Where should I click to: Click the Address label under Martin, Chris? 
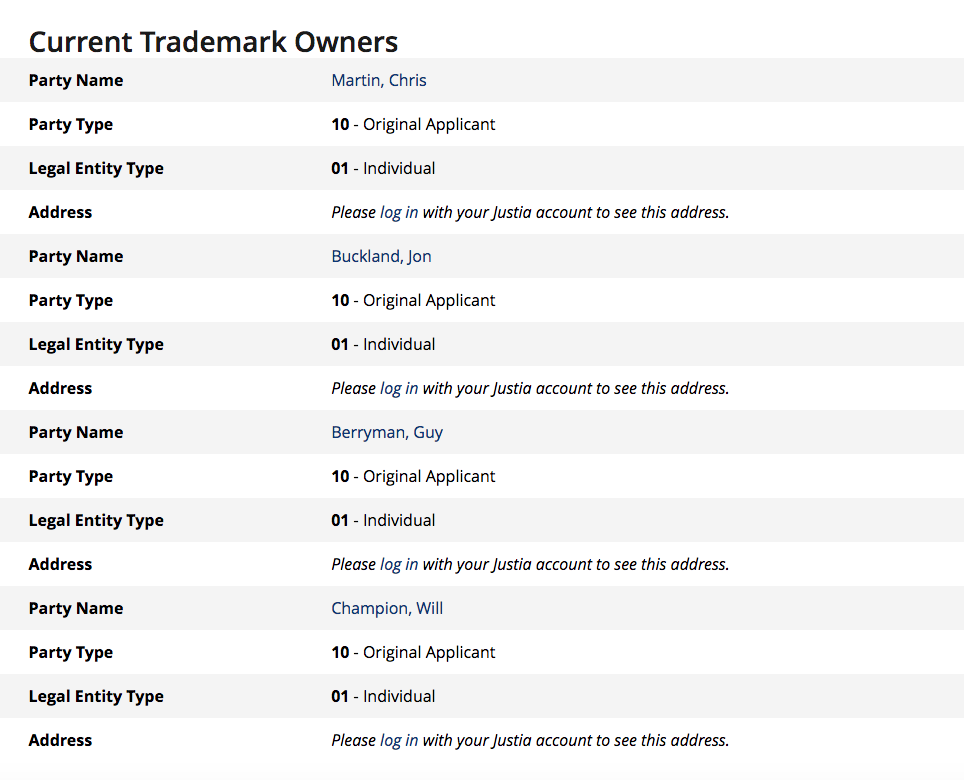(x=60, y=212)
